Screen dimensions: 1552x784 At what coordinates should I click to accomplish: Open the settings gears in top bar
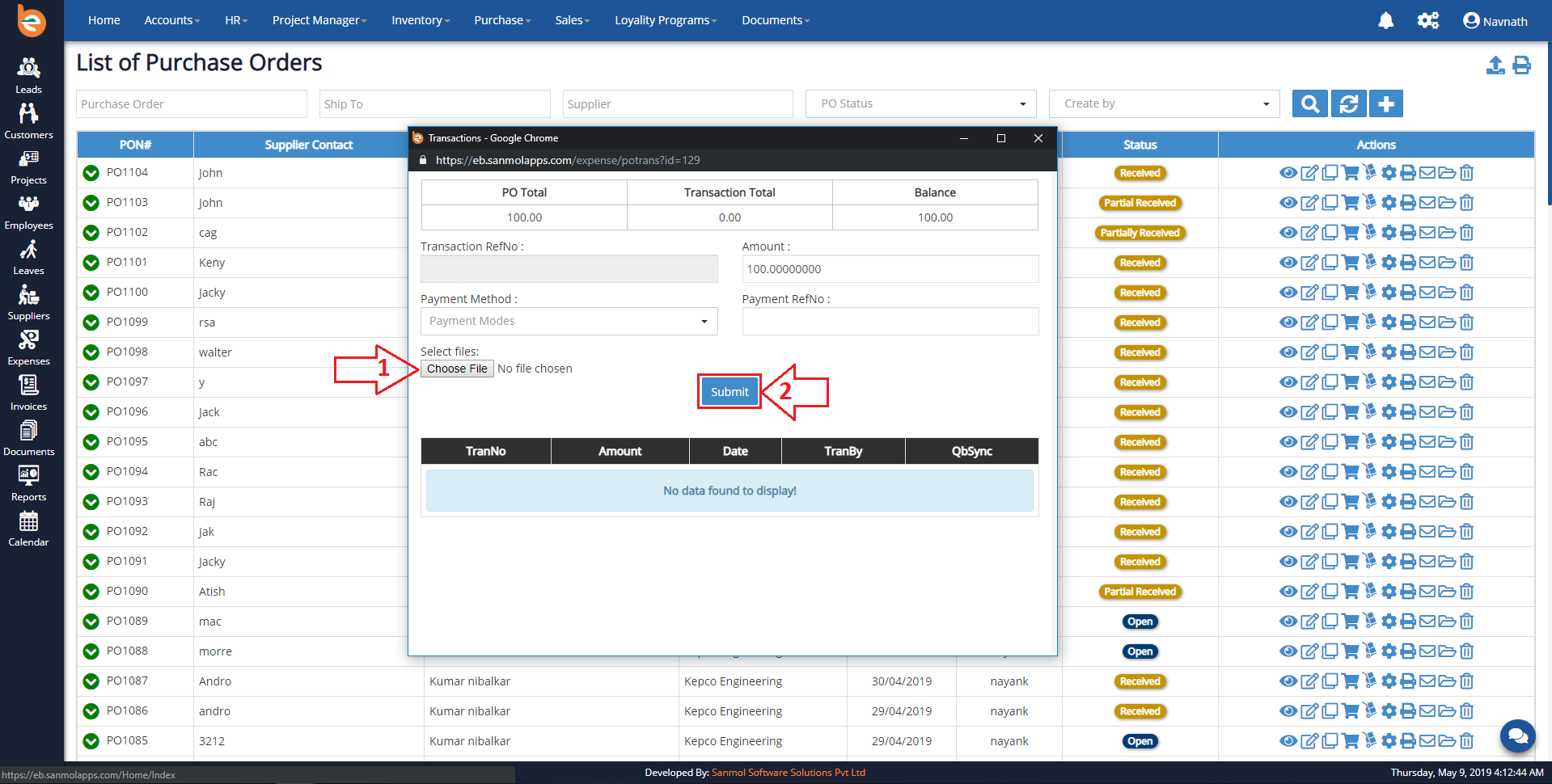click(1428, 21)
